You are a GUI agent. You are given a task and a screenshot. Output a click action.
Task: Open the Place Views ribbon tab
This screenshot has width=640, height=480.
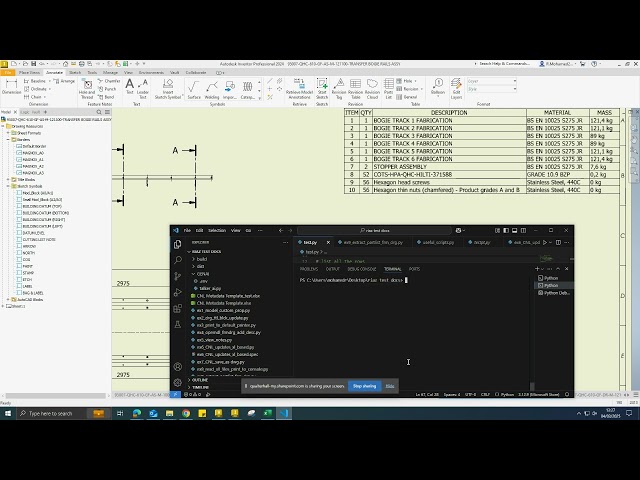[29, 73]
